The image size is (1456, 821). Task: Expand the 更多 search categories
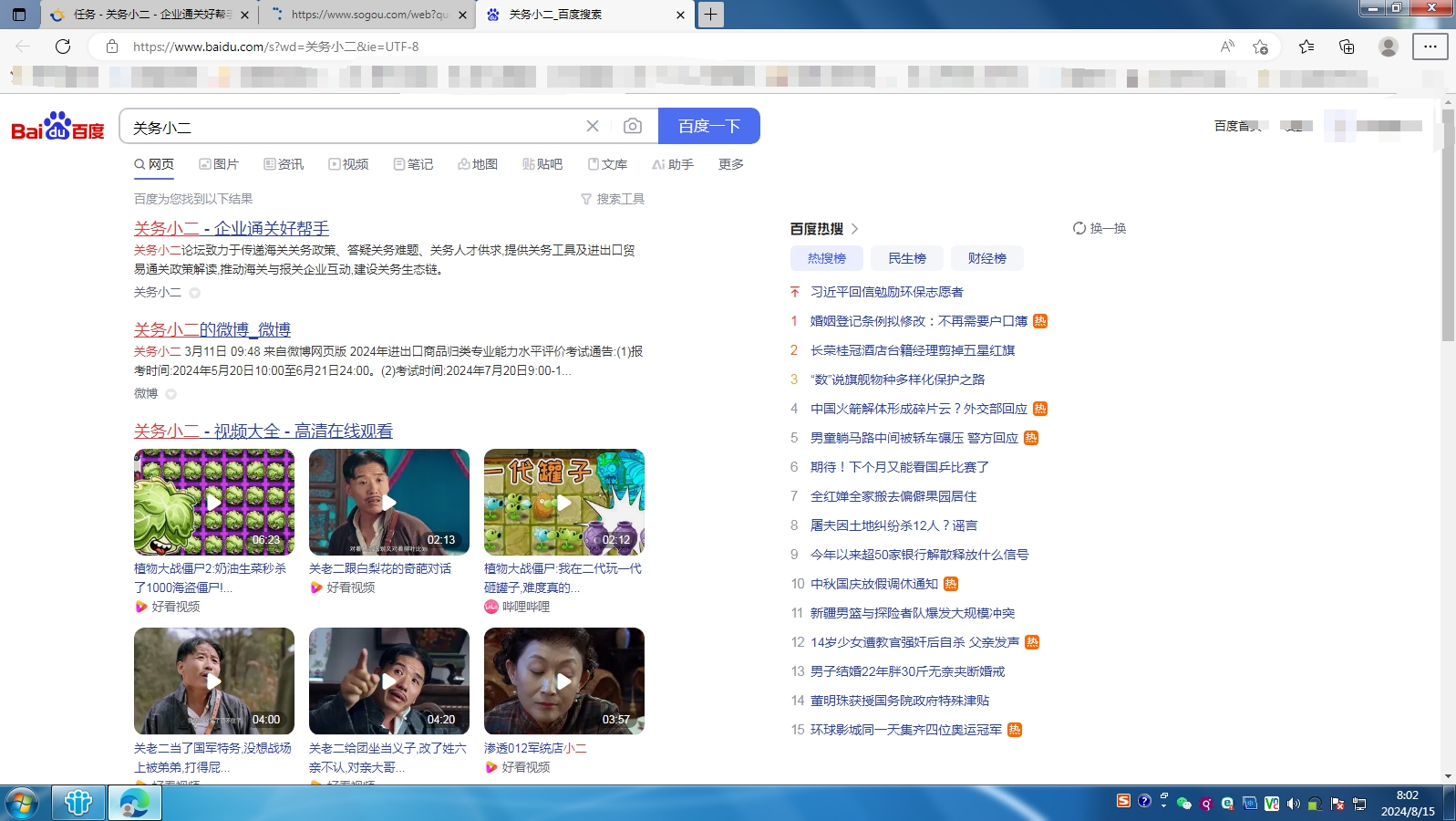731,164
